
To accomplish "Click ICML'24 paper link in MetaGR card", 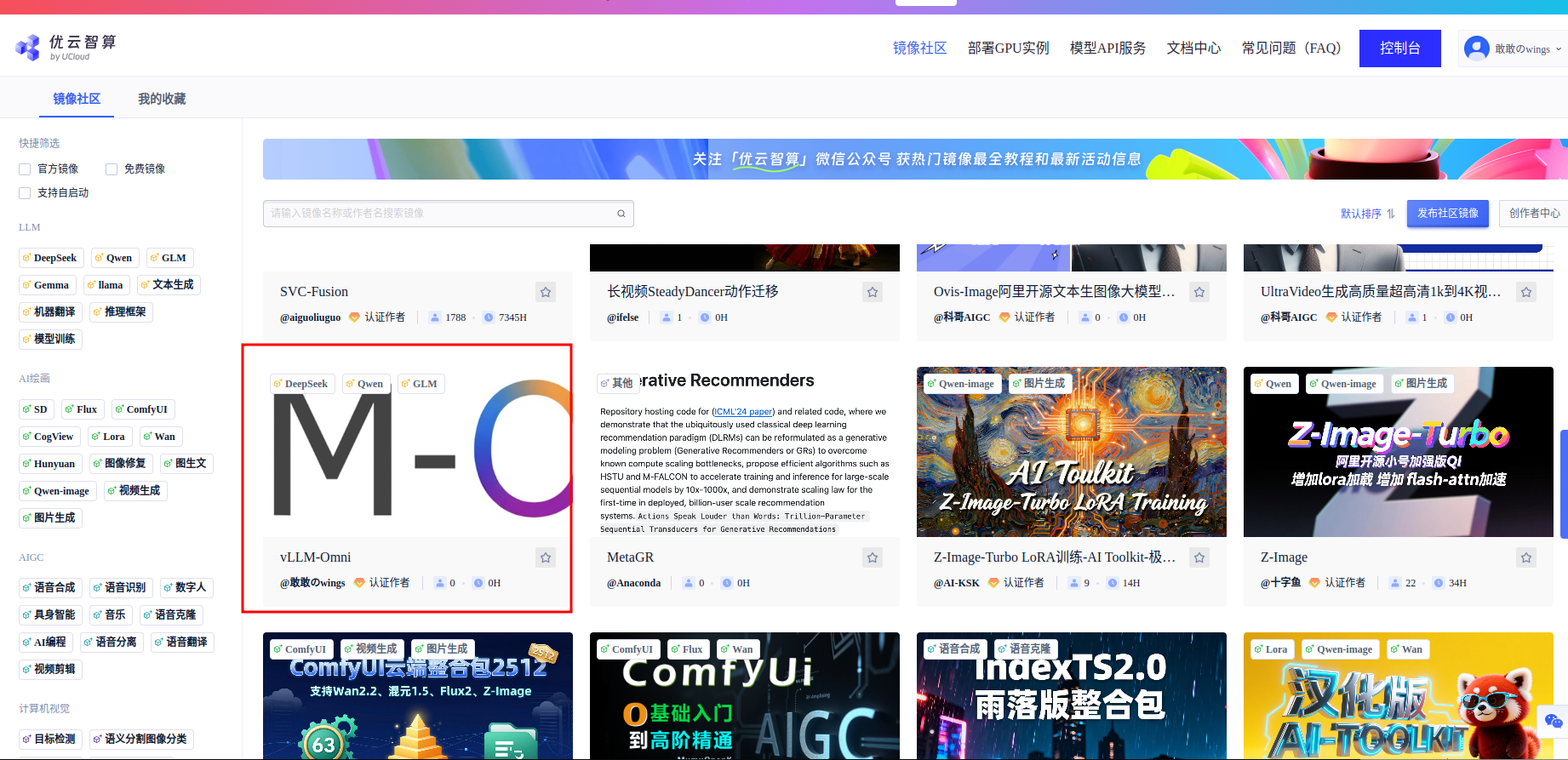I will pyautogui.click(x=743, y=412).
